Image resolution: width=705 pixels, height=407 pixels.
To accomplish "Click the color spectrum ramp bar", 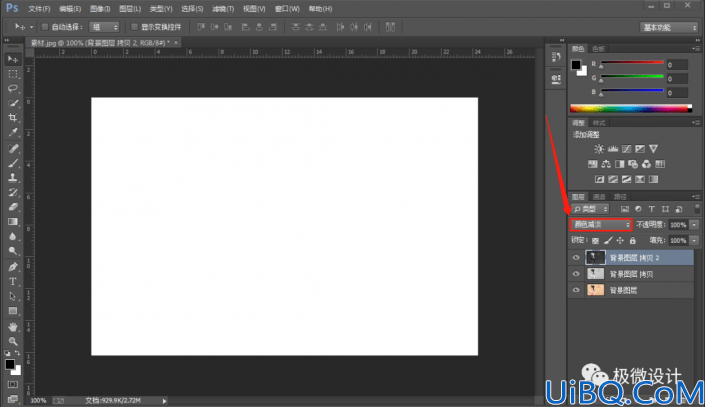I will pyautogui.click(x=631, y=108).
